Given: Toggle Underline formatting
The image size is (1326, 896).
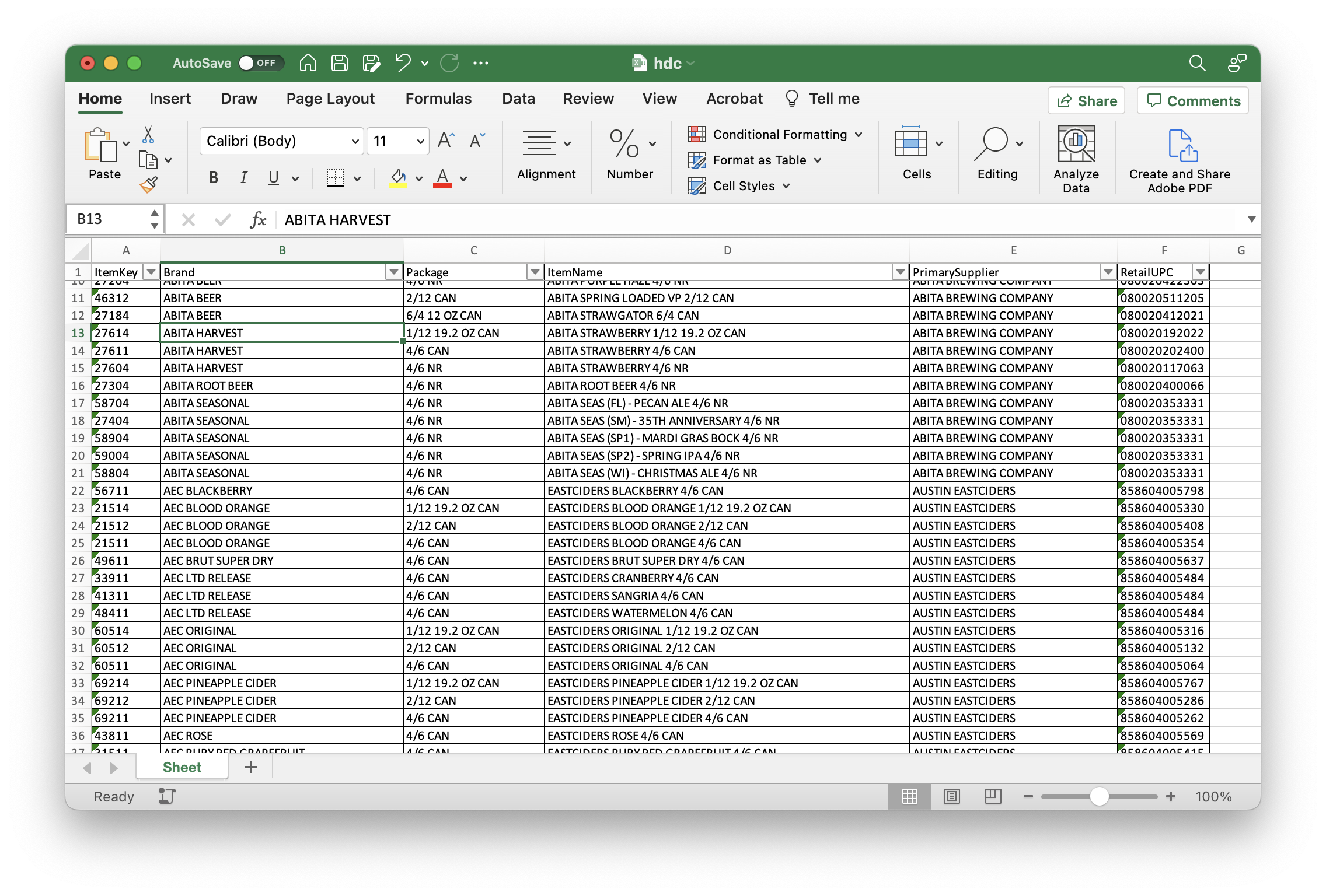Looking at the screenshot, I should [x=273, y=178].
